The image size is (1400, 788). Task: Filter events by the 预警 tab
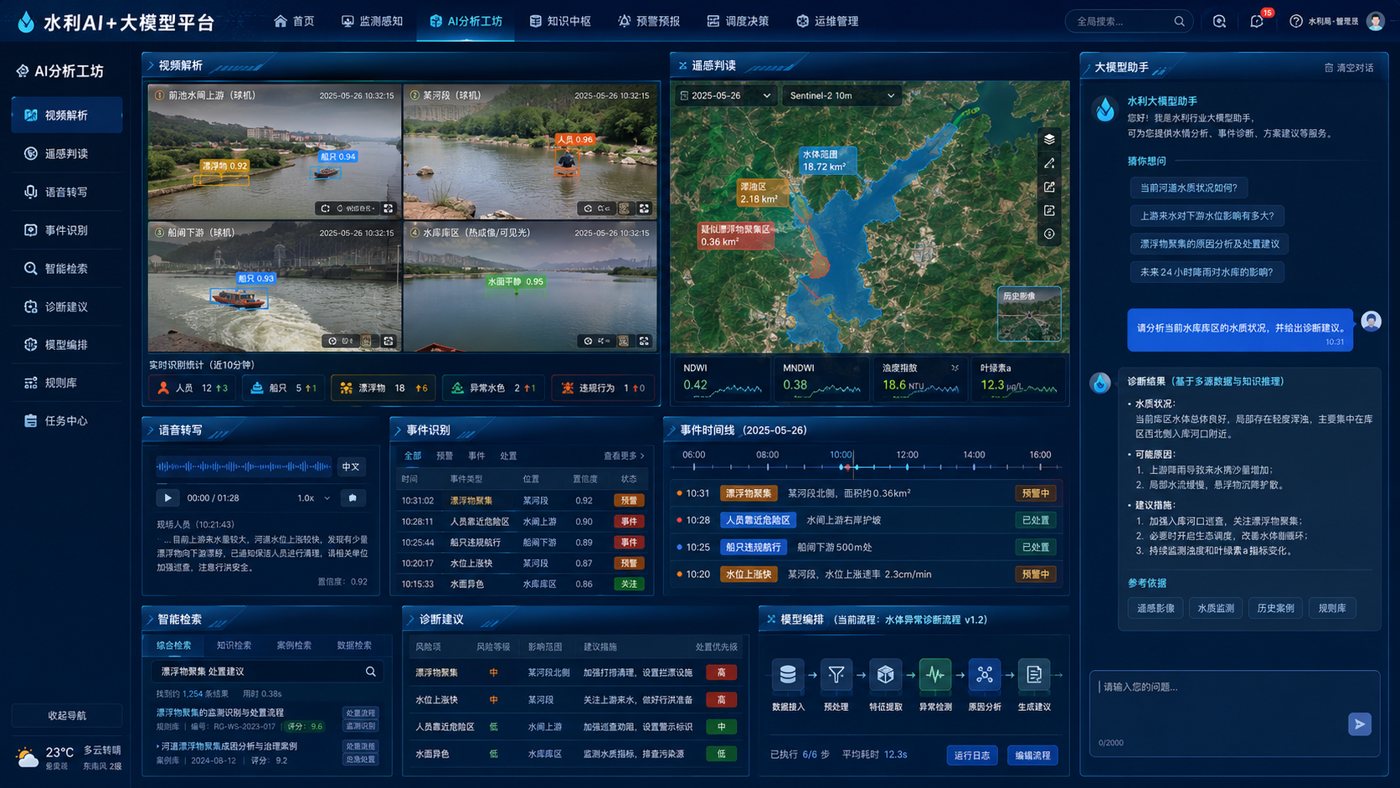coord(444,456)
